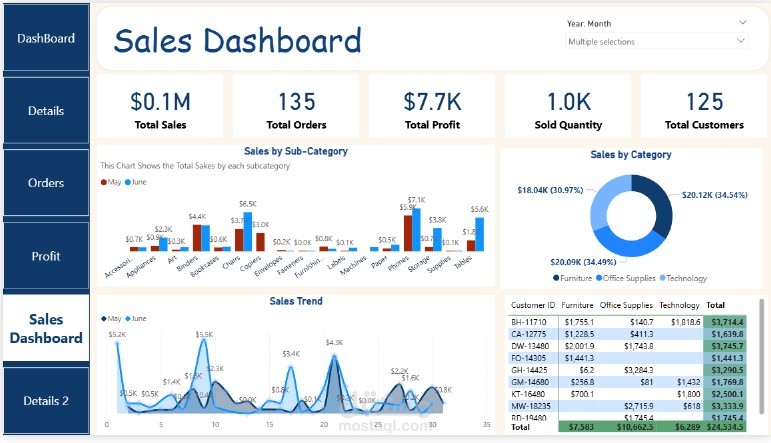Click the Tables June bar labeled $5.6K
771x443 pixels.
[x=479, y=234]
